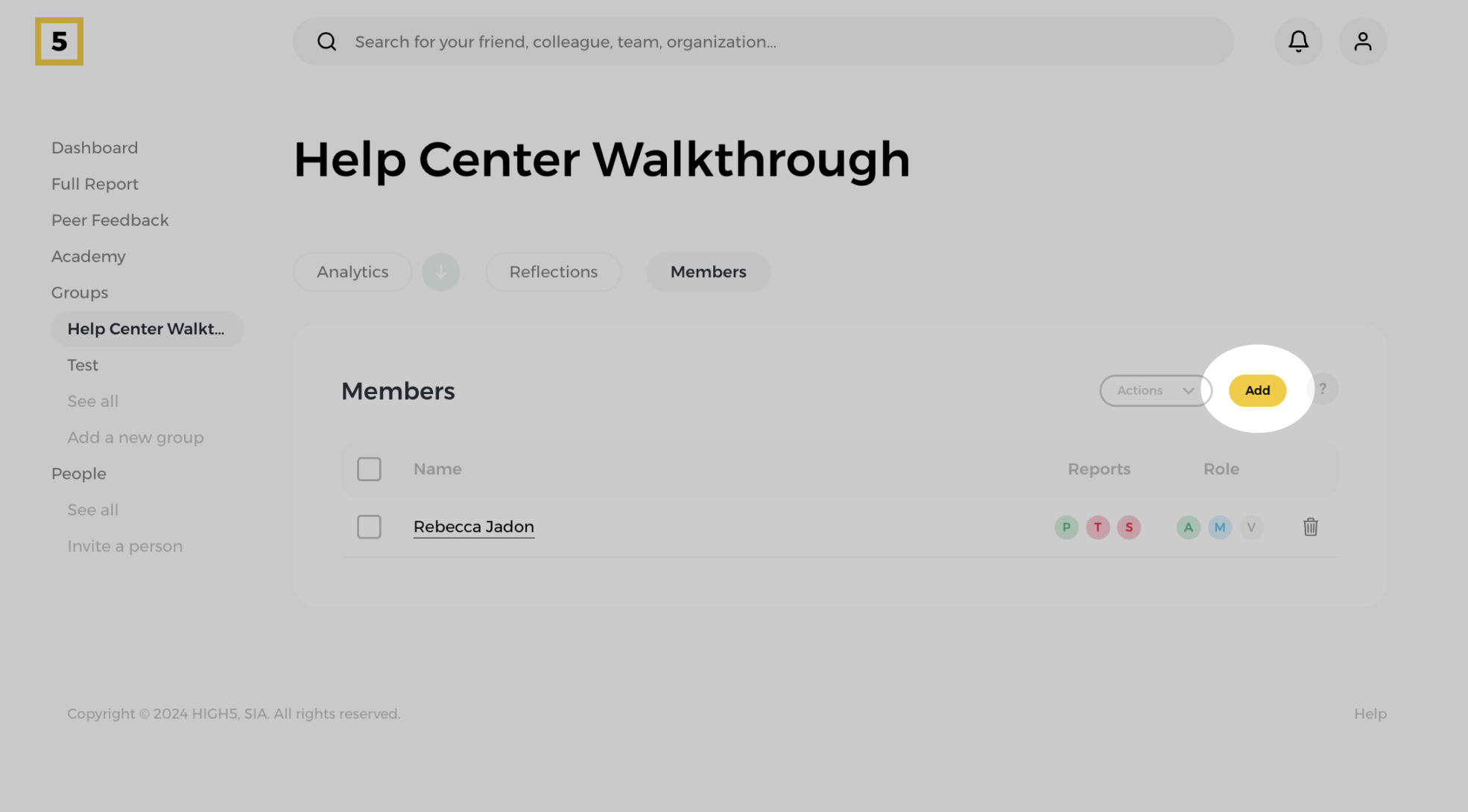Switch to the Analytics tab

pos(352,272)
